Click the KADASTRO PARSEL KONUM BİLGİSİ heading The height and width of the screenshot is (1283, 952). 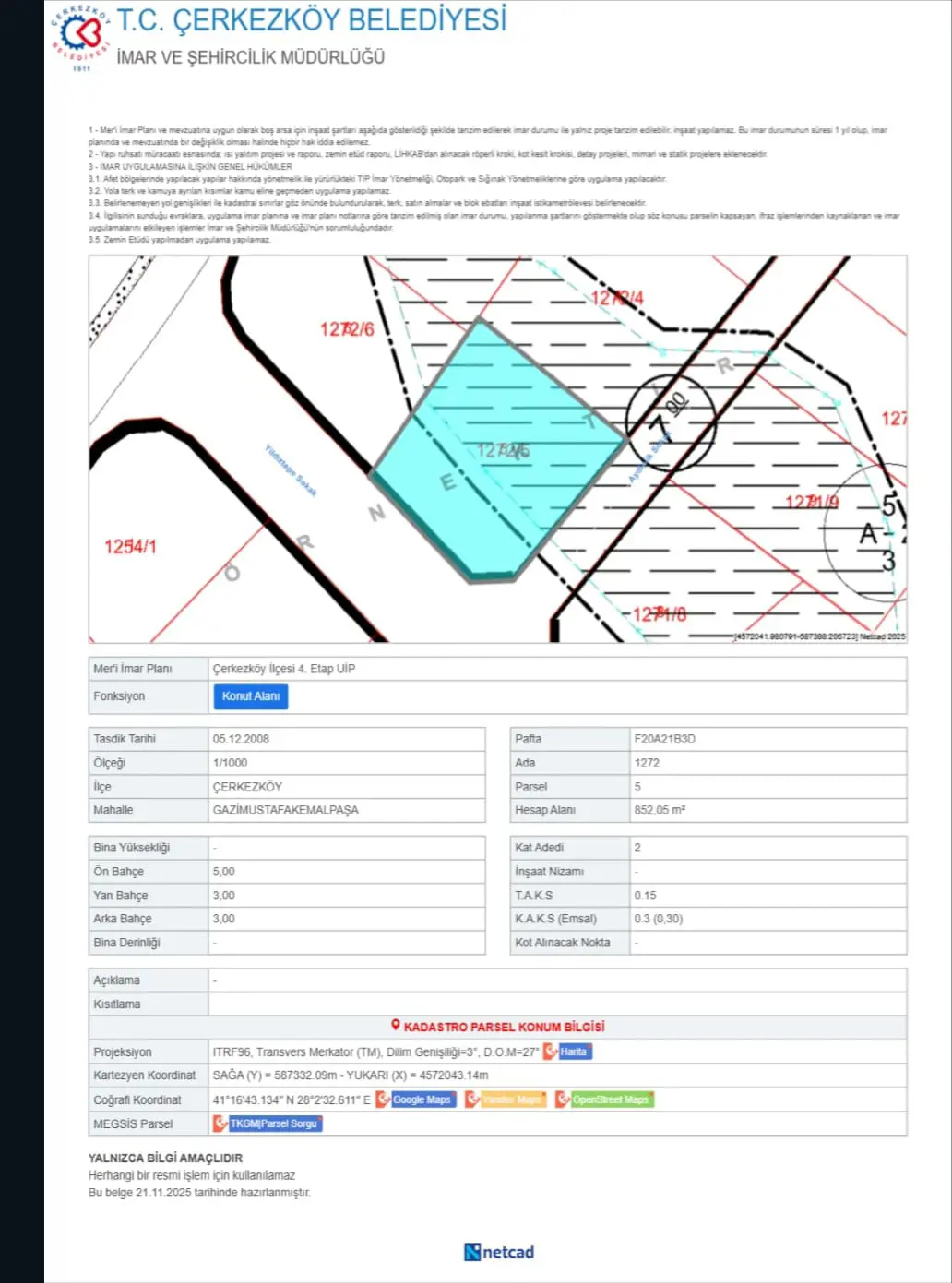pos(504,1027)
